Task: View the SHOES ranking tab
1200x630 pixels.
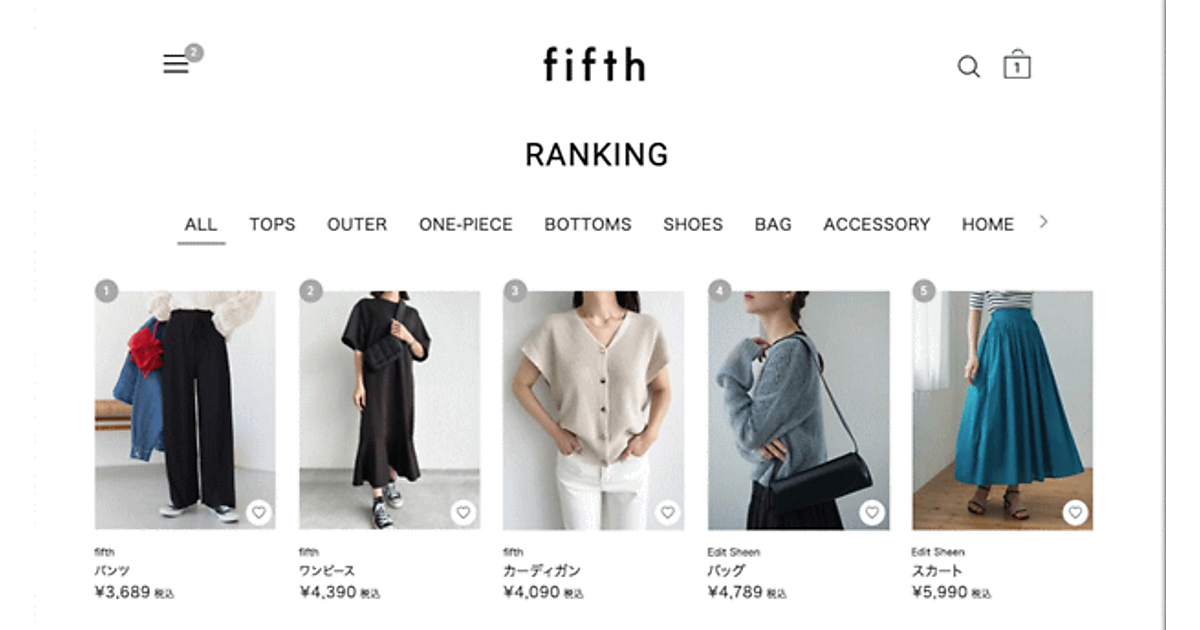Action: 693,225
